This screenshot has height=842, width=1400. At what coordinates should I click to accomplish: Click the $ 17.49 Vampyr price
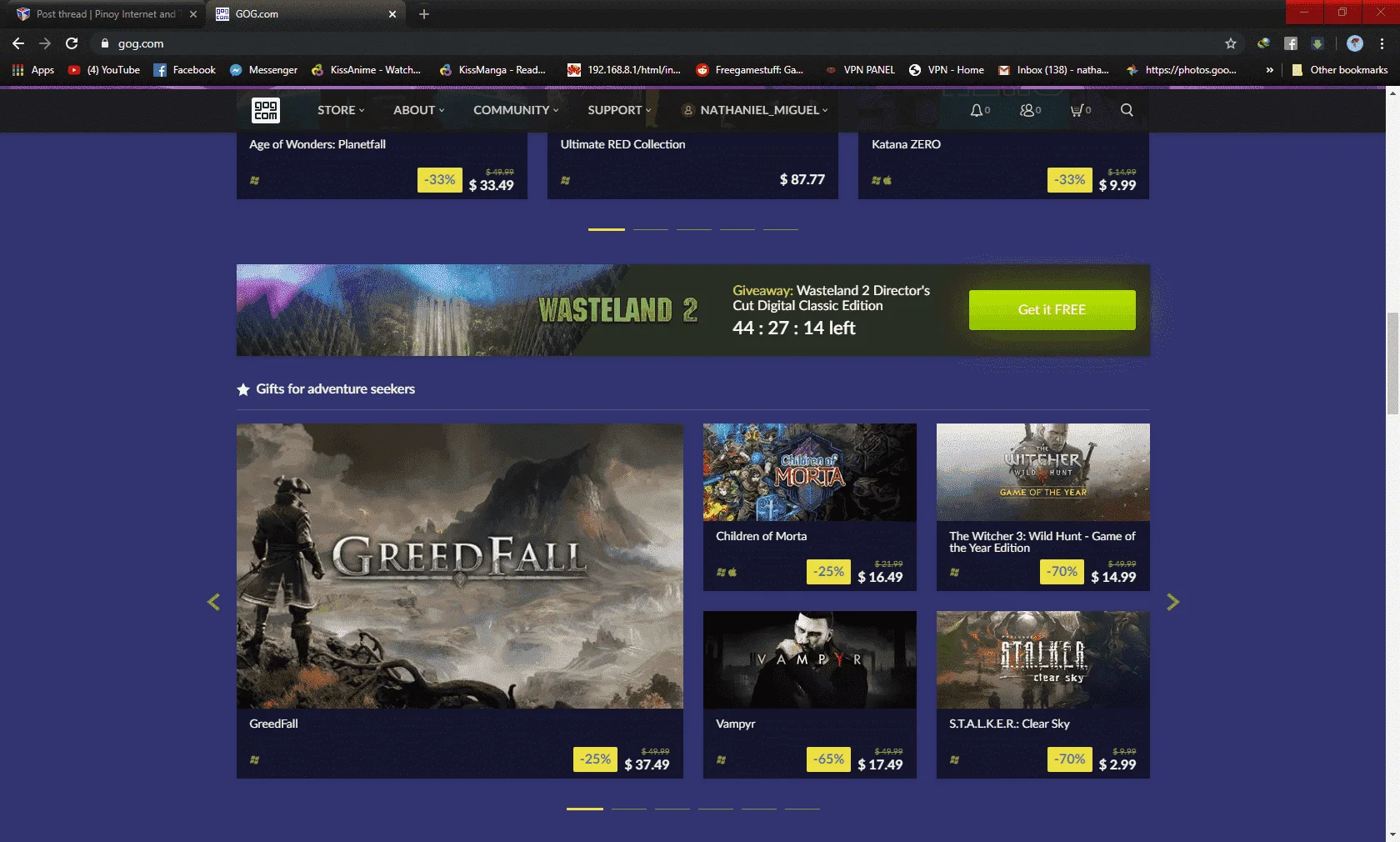(880, 764)
